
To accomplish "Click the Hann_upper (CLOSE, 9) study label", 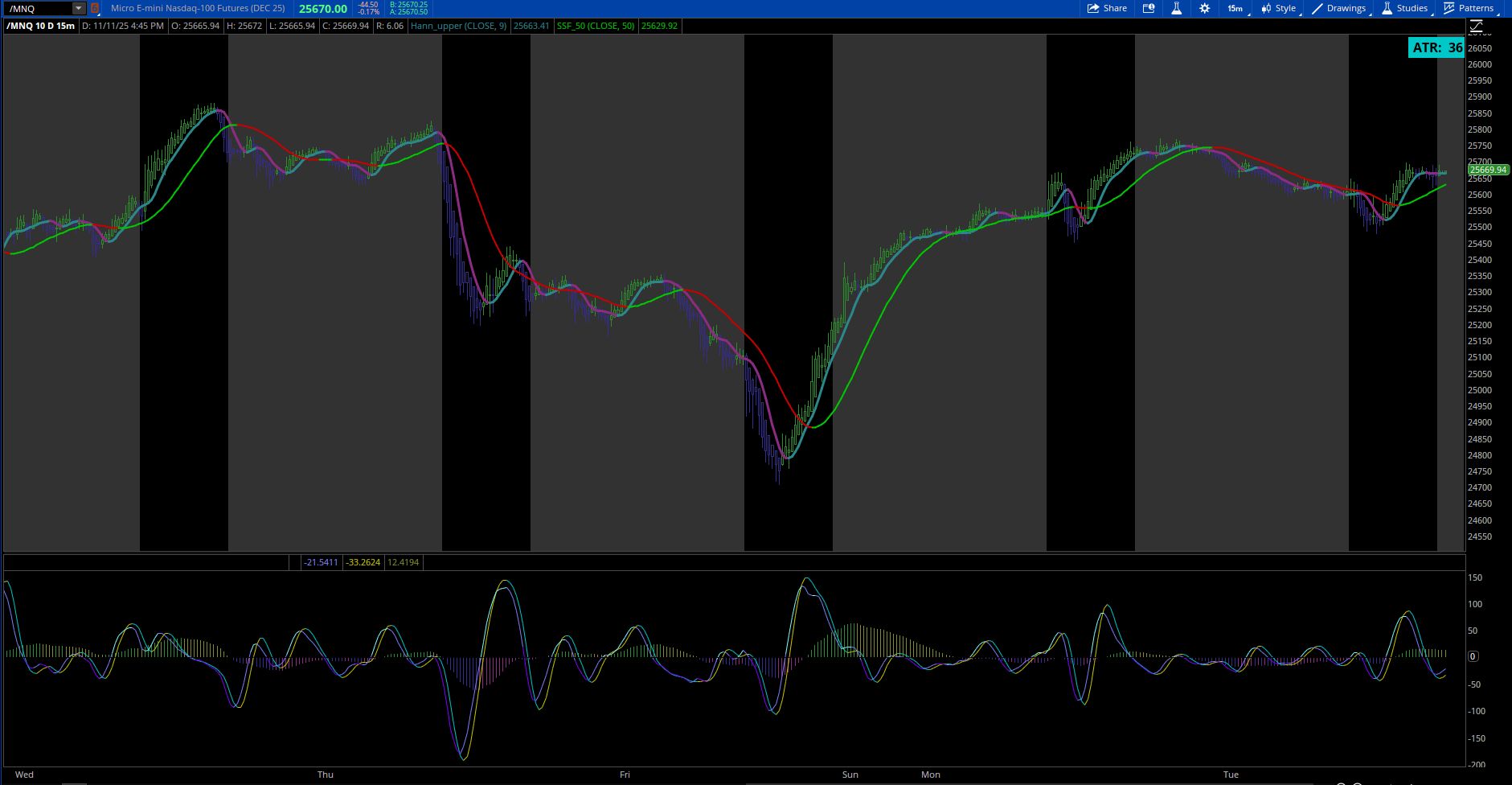I will [458, 26].
